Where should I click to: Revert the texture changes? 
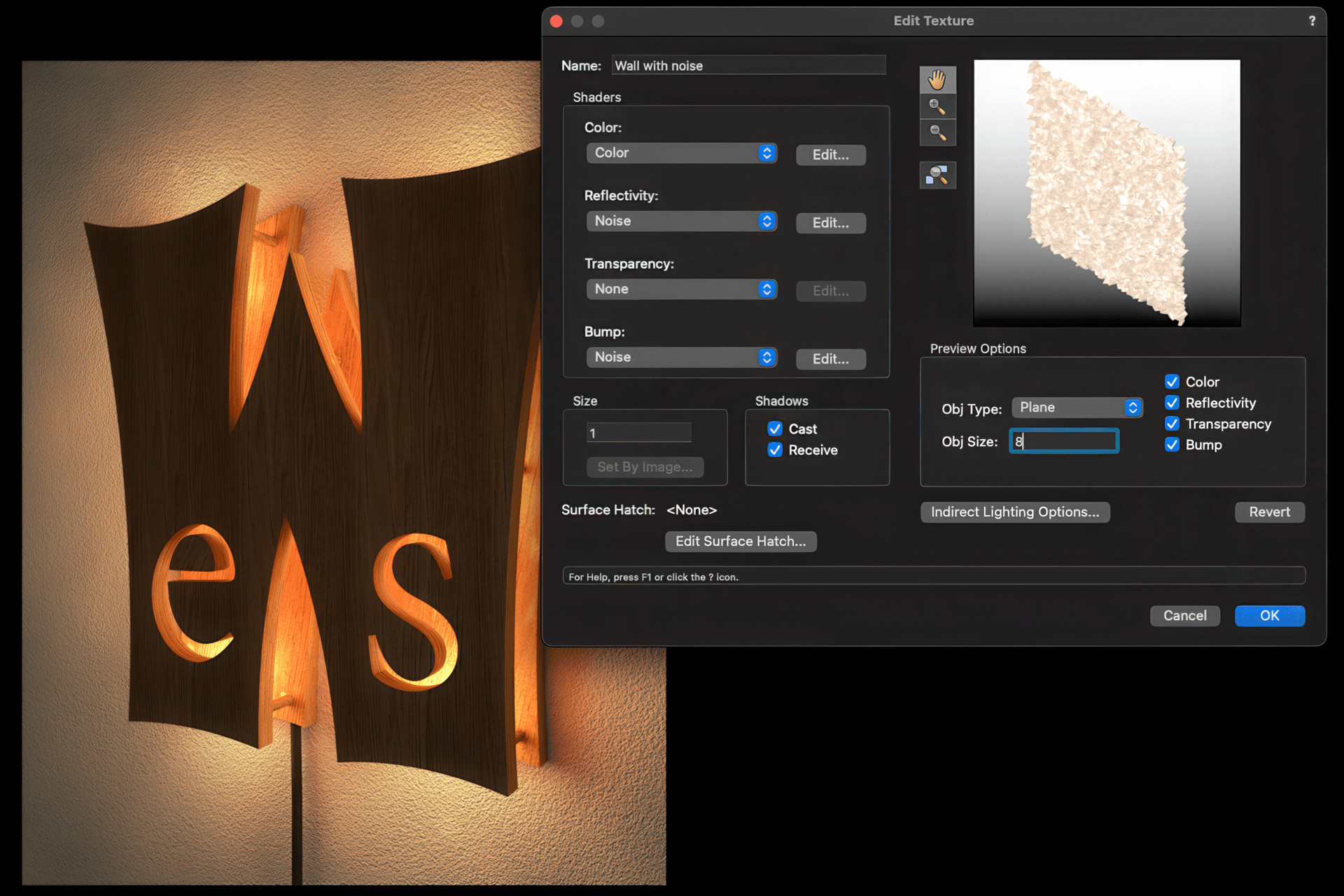pyautogui.click(x=1269, y=512)
